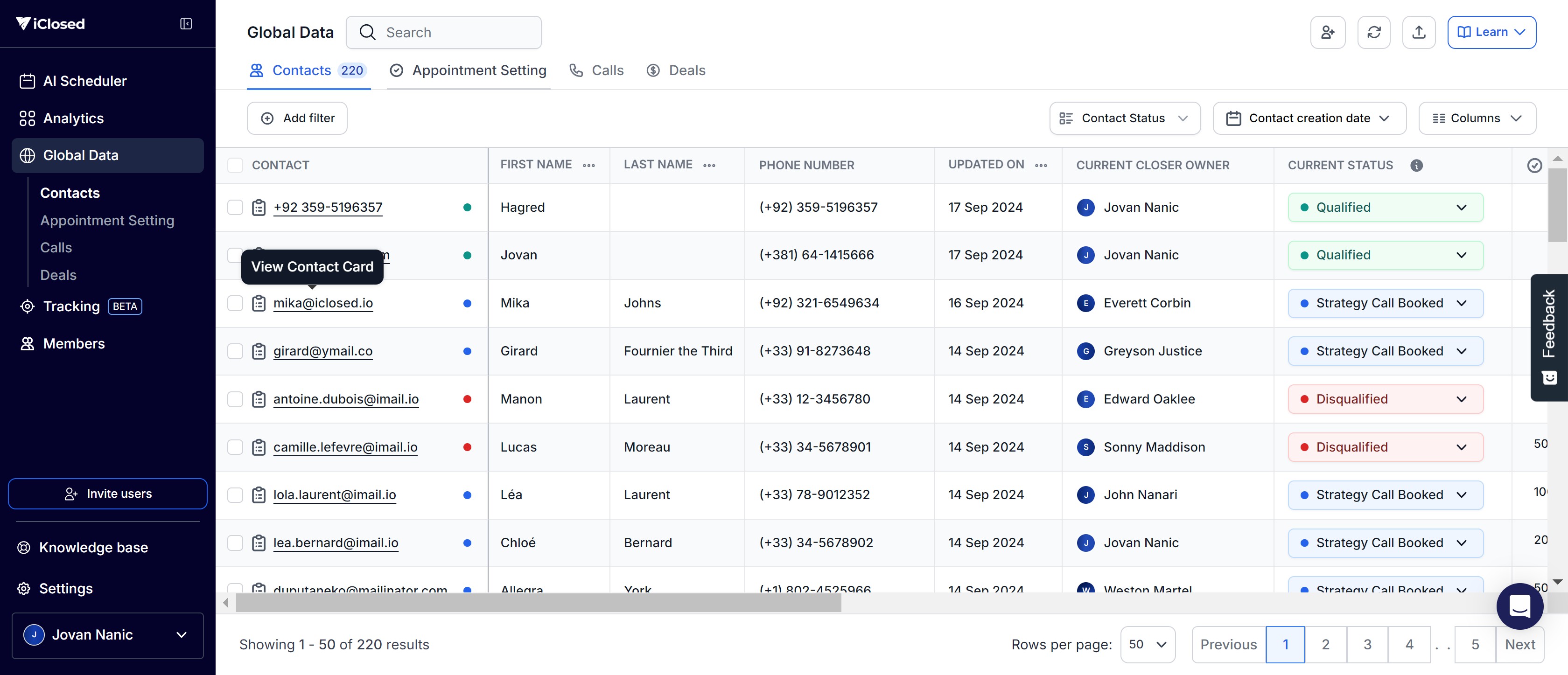Image resolution: width=1568 pixels, height=675 pixels.
Task: Expand the Contact Status dropdown filter
Action: pyautogui.click(x=1124, y=118)
